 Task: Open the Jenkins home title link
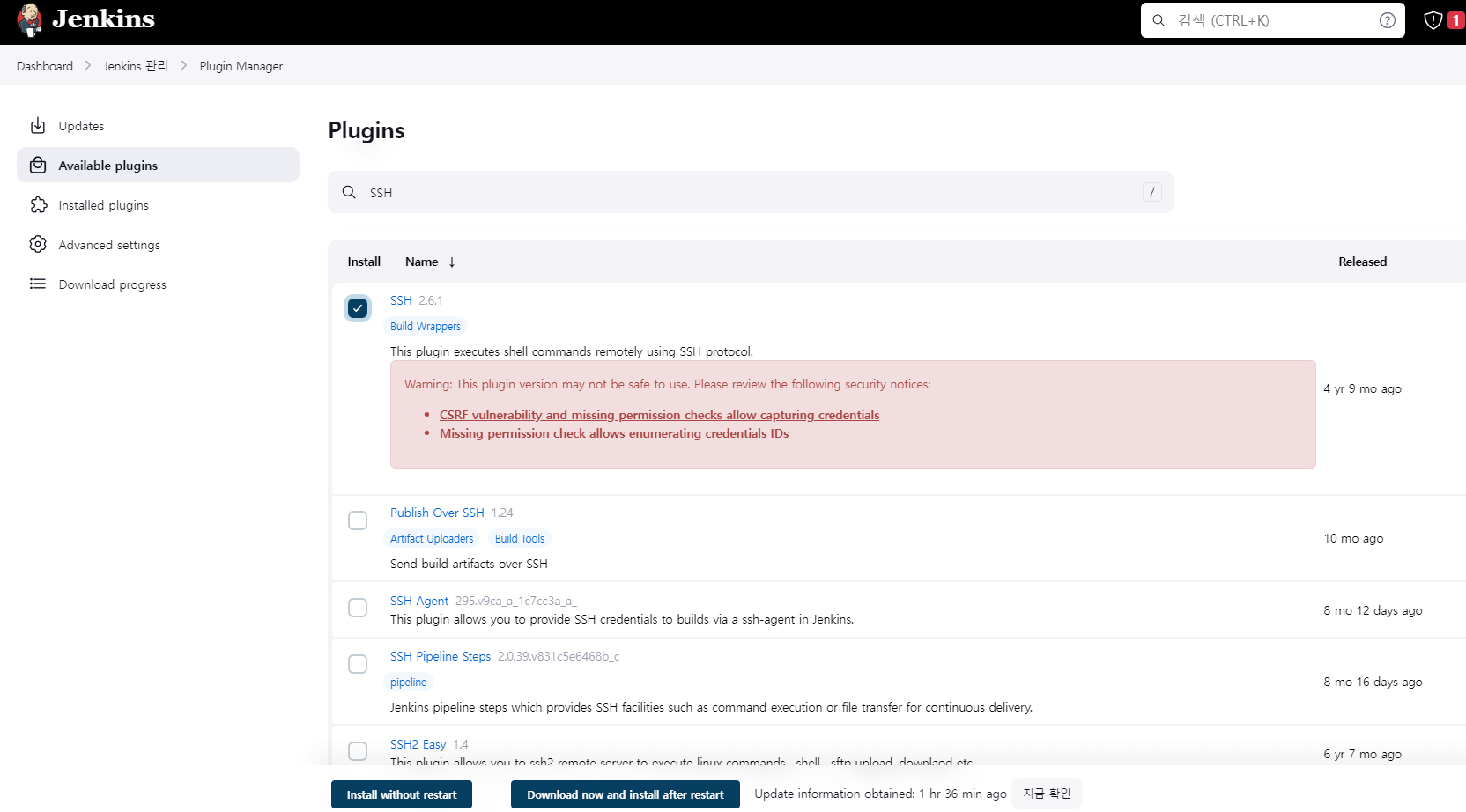click(x=103, y=18)
